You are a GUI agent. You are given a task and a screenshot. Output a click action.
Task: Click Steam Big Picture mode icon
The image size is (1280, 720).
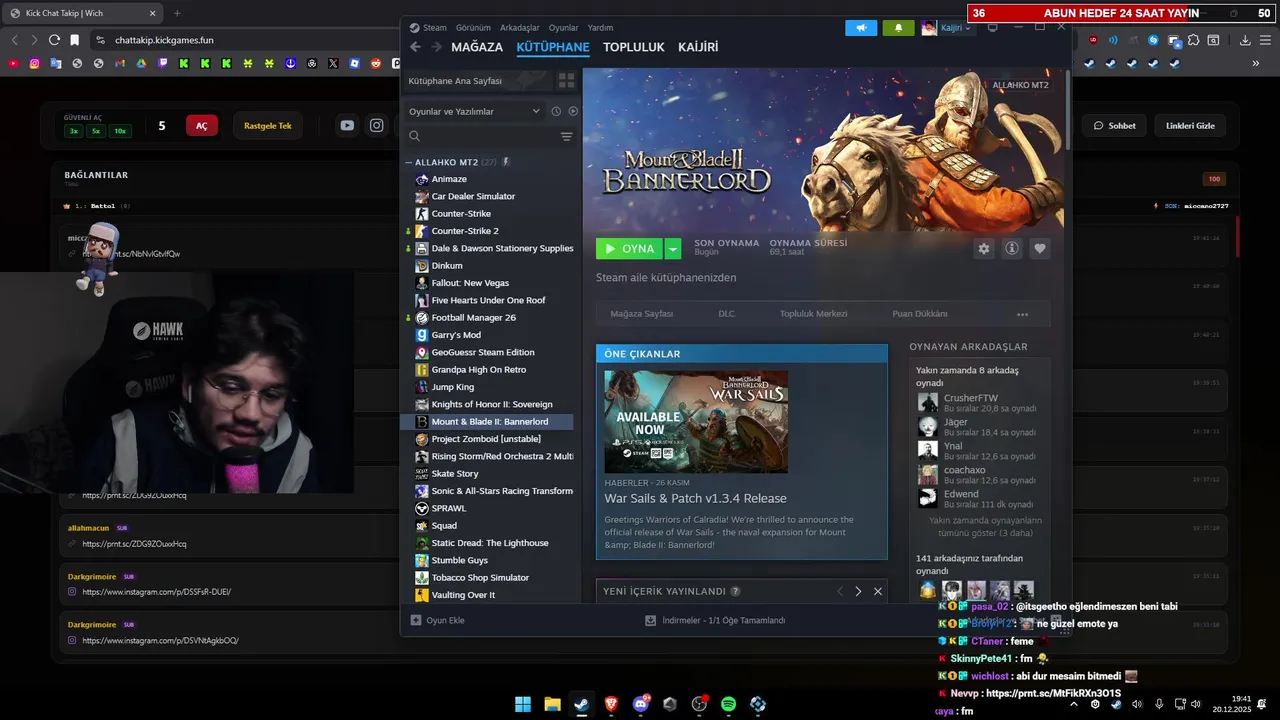(992, 28)
